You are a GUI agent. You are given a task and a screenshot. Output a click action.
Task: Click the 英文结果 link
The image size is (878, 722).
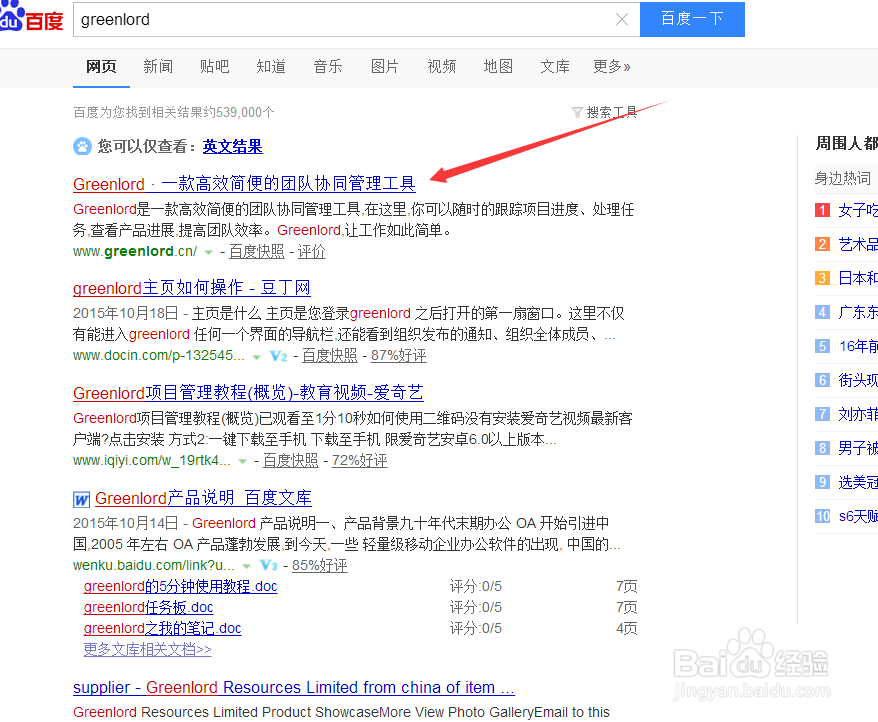tap(232, 147)
